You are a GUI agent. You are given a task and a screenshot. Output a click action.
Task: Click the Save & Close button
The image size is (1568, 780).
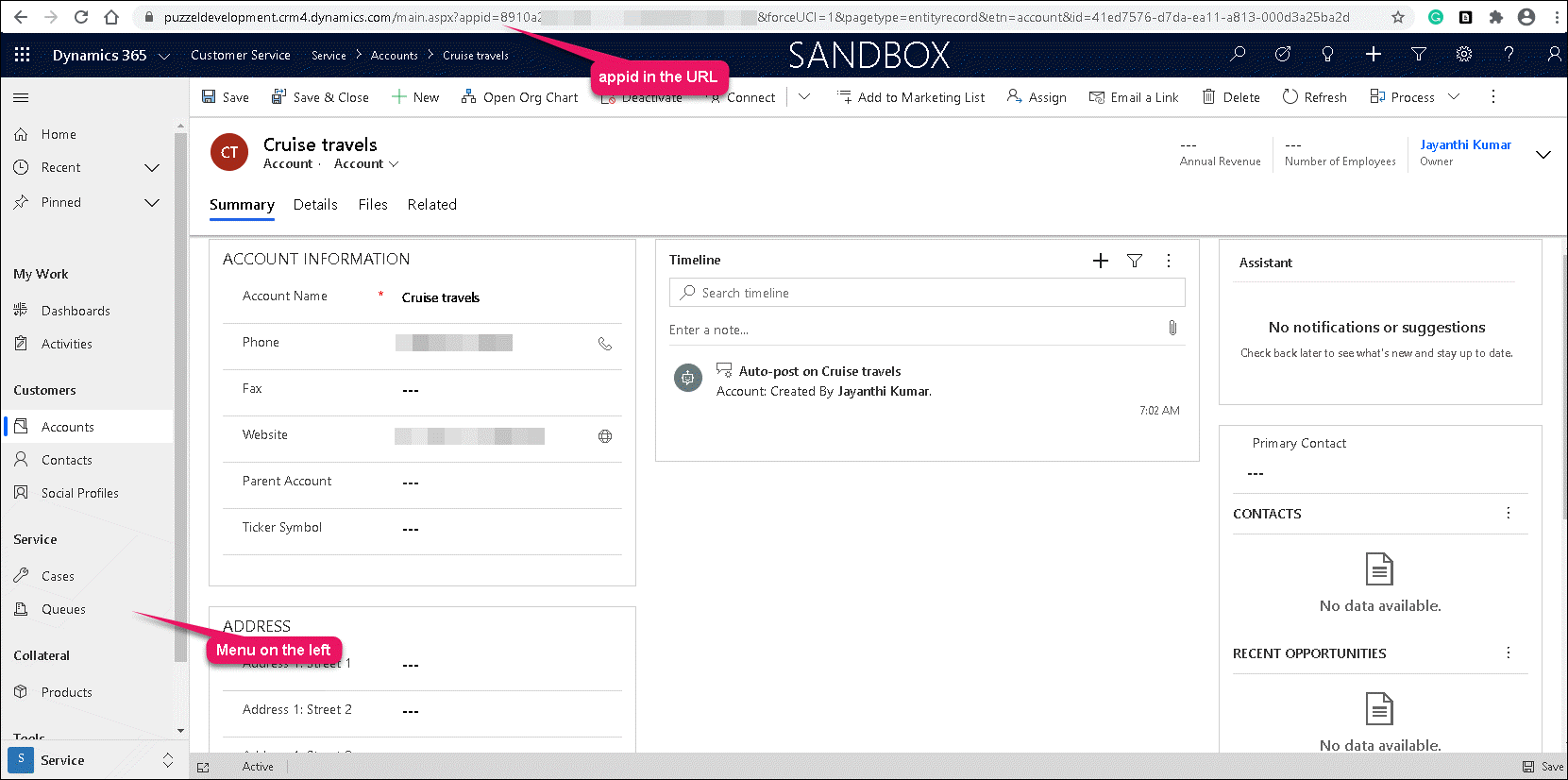[x=320, y=97]
